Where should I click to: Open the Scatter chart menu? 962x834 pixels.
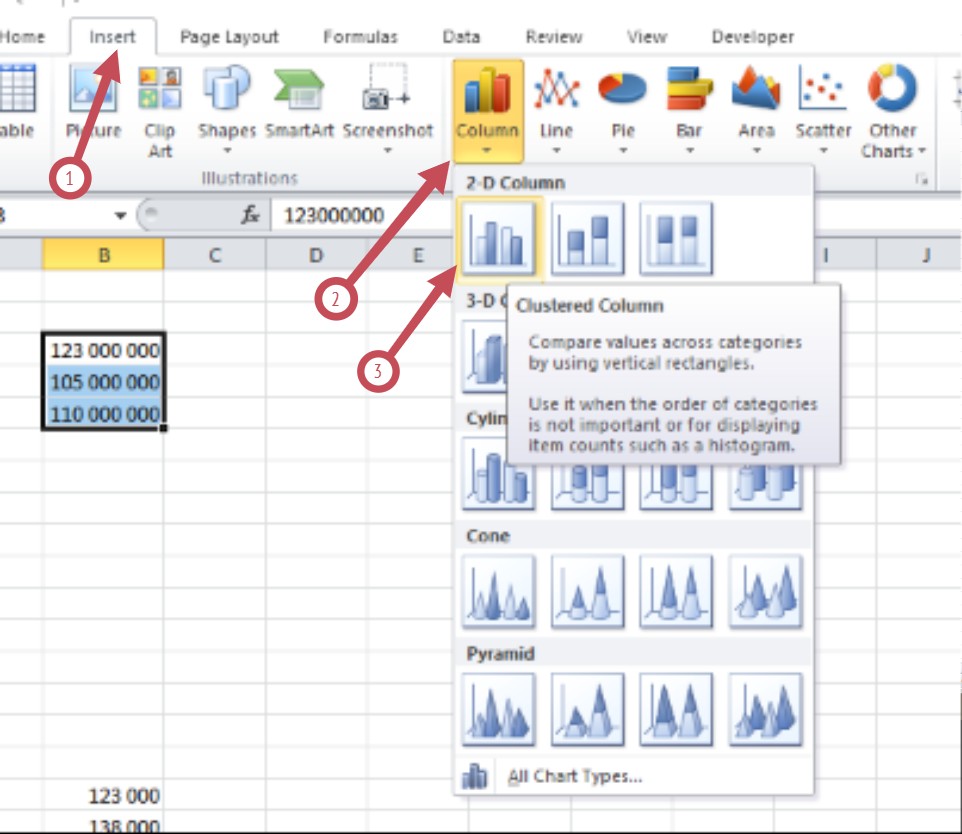point(823,110)
